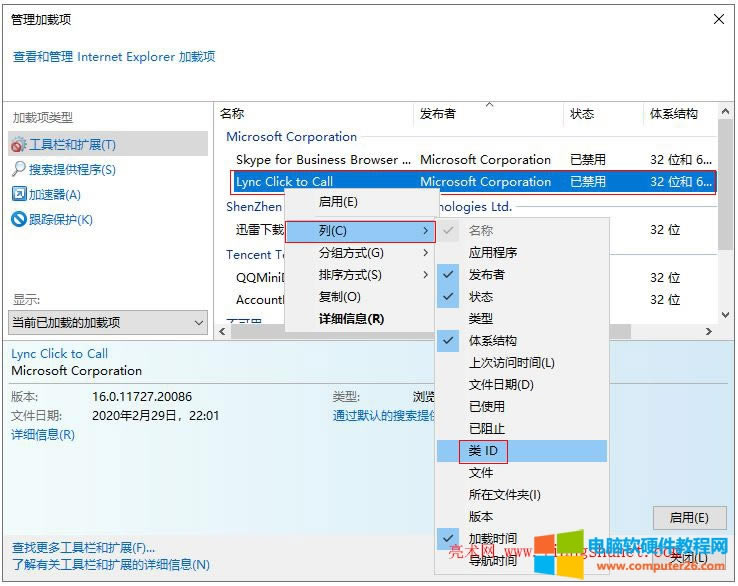738x586 pixels.
Task: Expand the 分组方式(G) submenu
Action: [x=358, y=253]
